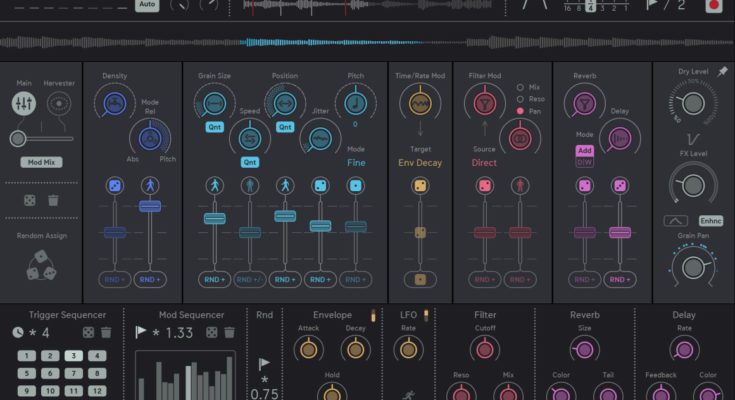Toggle the Qnt button under Grain Size
This screenshot has width=735, height=400.
click(x=214, y=128)
